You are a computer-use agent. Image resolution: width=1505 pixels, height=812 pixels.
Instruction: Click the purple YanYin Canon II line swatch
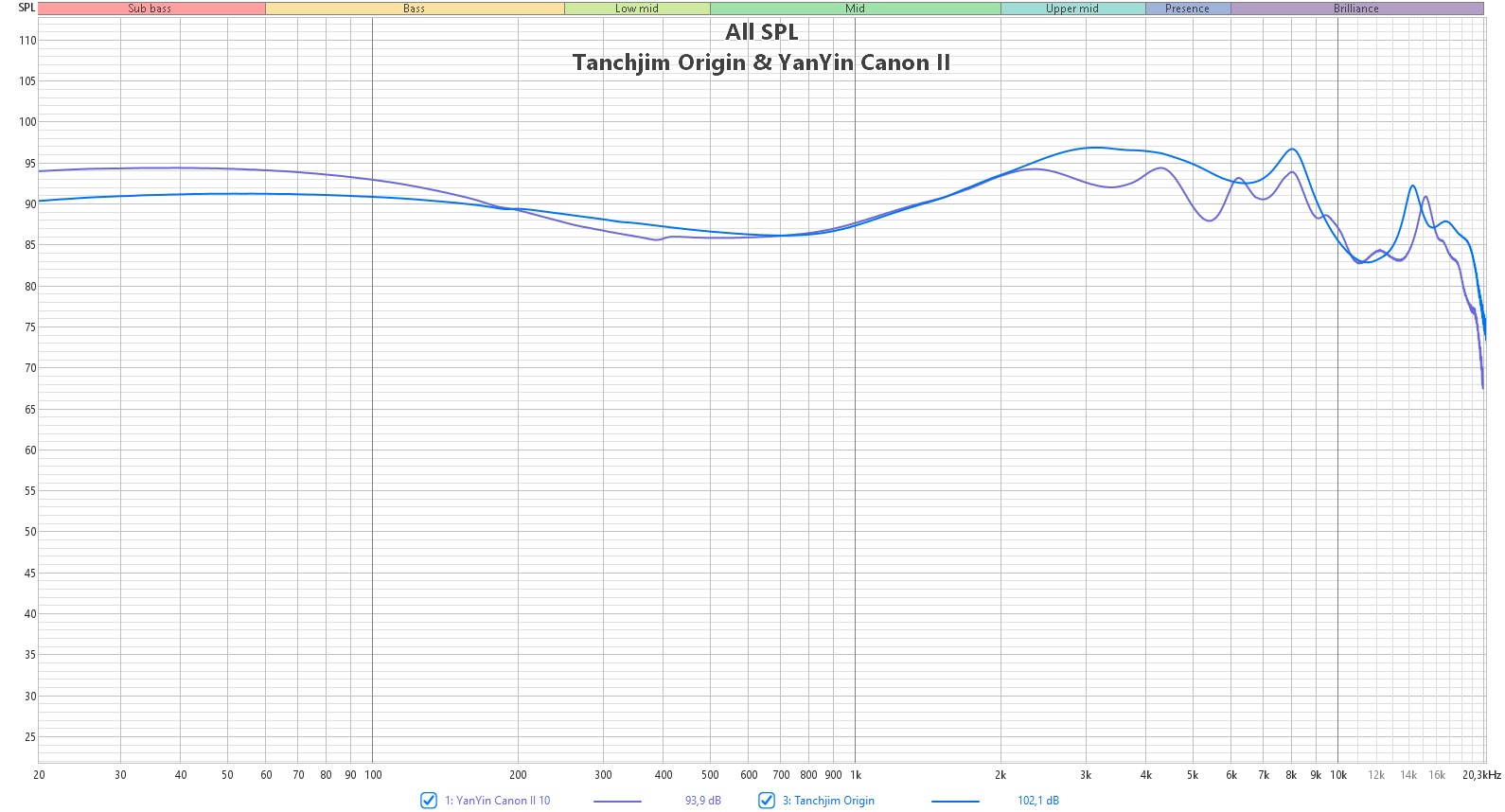click(617, 801)
